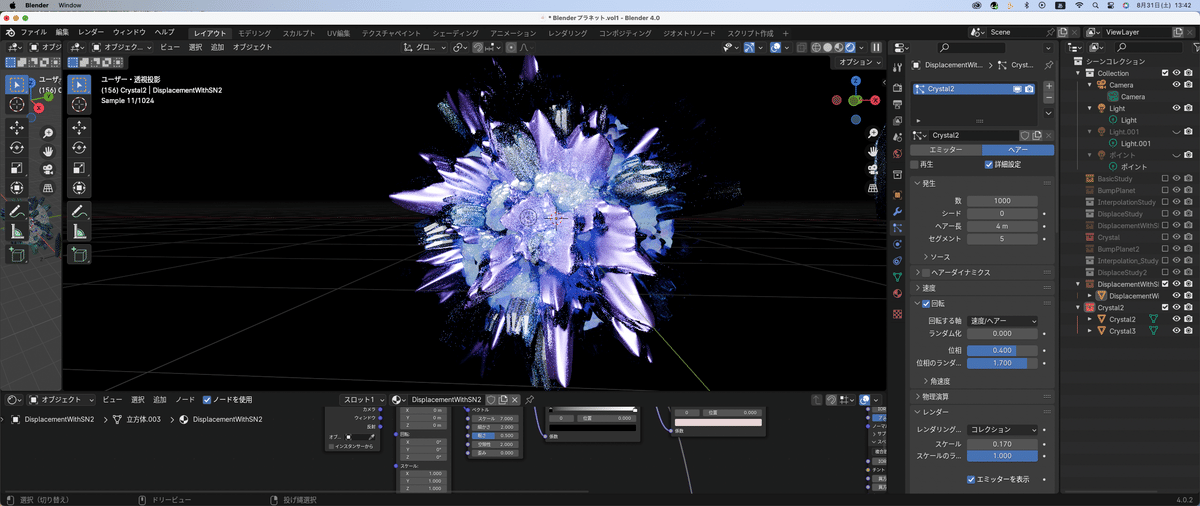Image resolution: width=1200 pixels, height=506 pixels.
Task: Select the Rotate tool in viewport toolbar
Action: coord(80,148)
